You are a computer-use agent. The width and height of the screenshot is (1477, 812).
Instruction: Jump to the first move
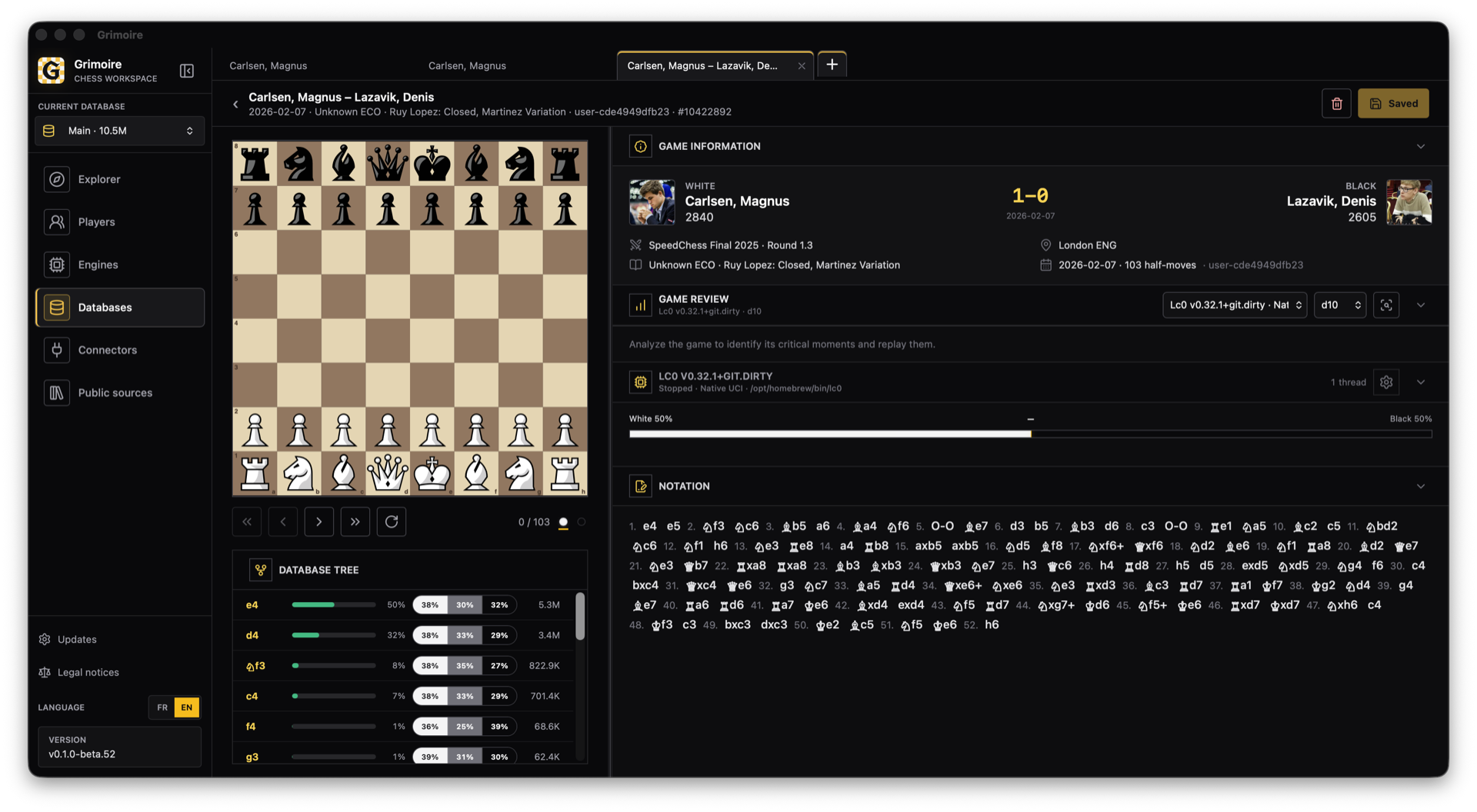coord(247,522)
